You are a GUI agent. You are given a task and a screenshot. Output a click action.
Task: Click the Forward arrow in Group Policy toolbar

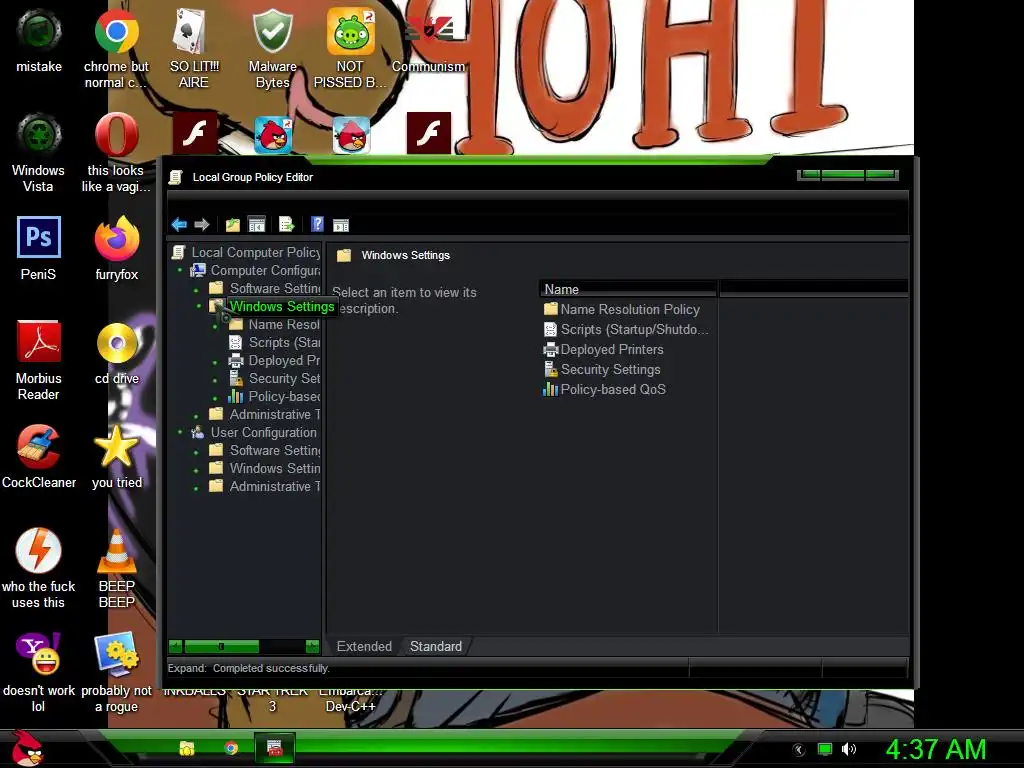point(202,225)
